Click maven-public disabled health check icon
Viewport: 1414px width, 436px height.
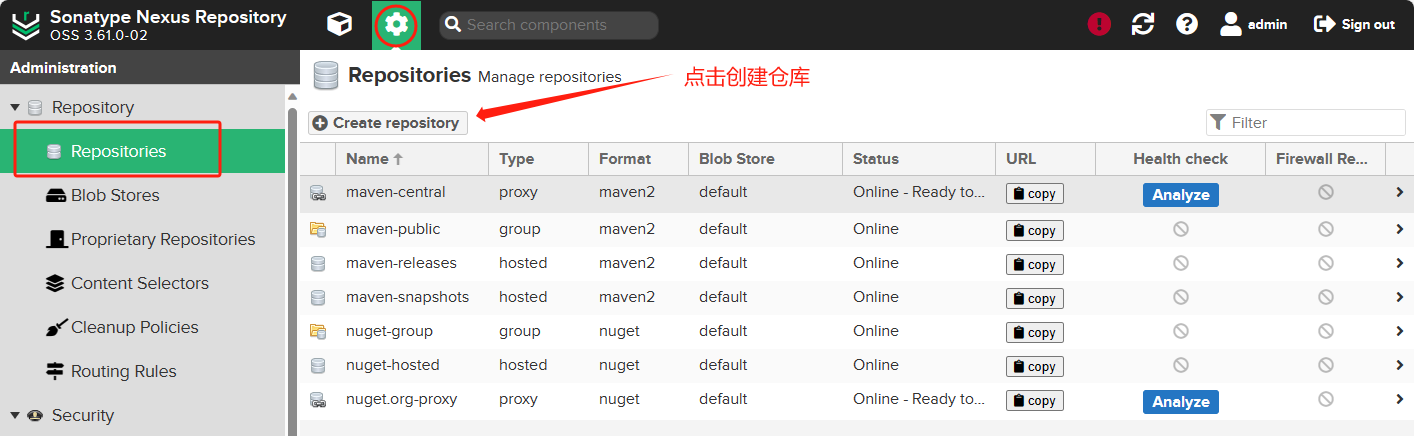tap(1181, 229)
